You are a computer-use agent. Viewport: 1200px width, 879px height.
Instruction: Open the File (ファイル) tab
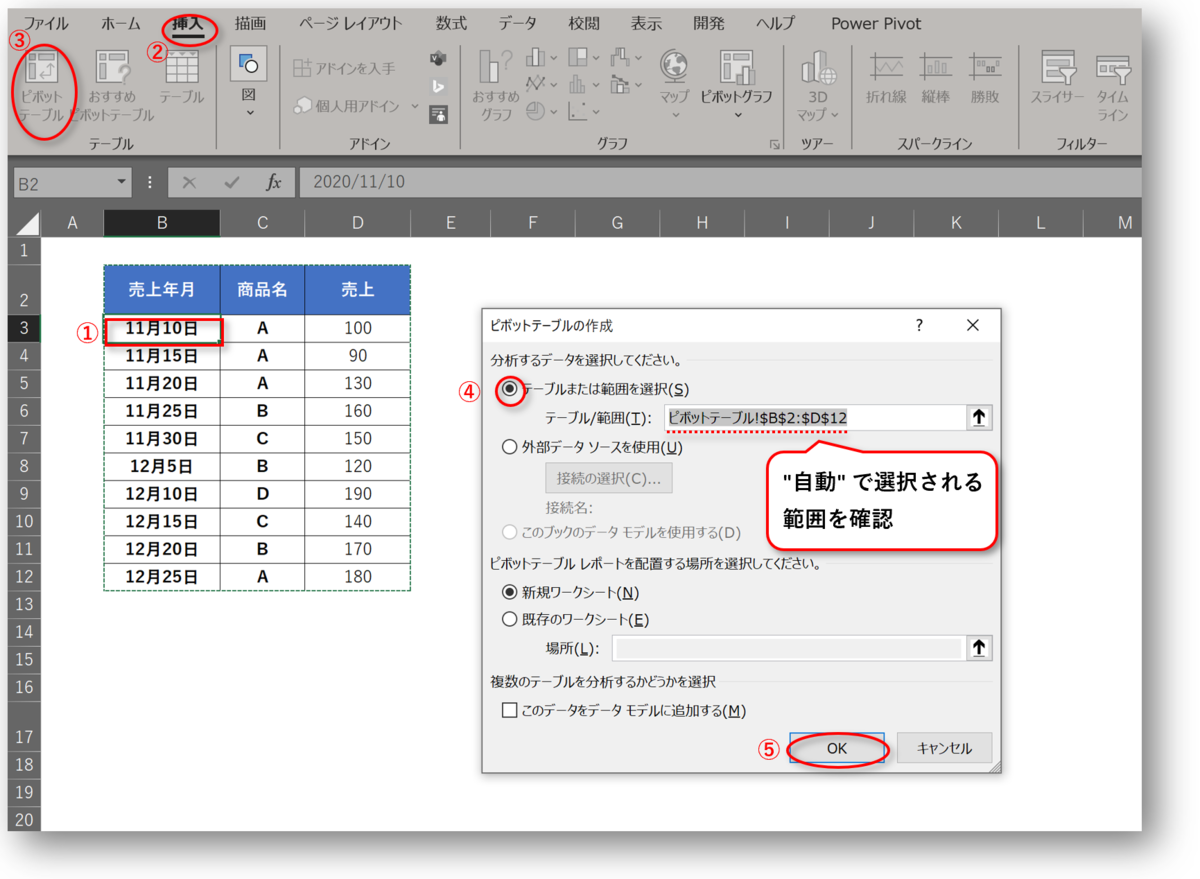47,23
